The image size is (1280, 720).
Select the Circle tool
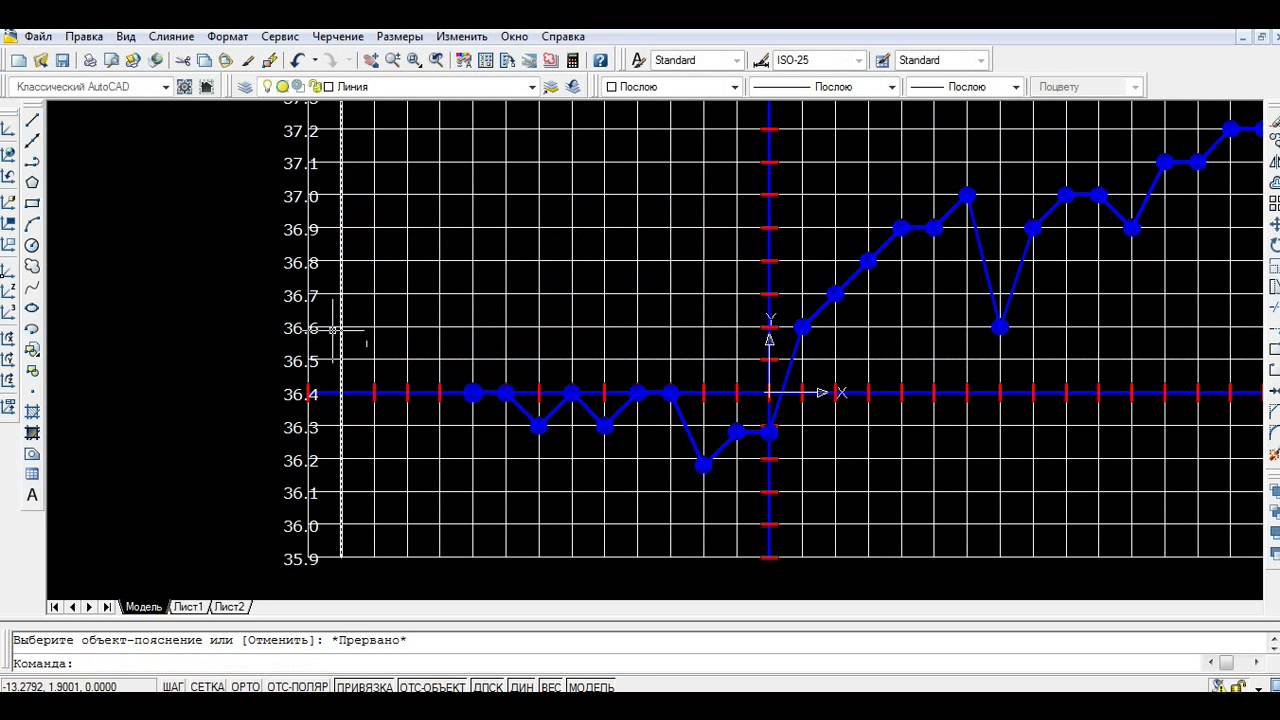coord(32,245)
